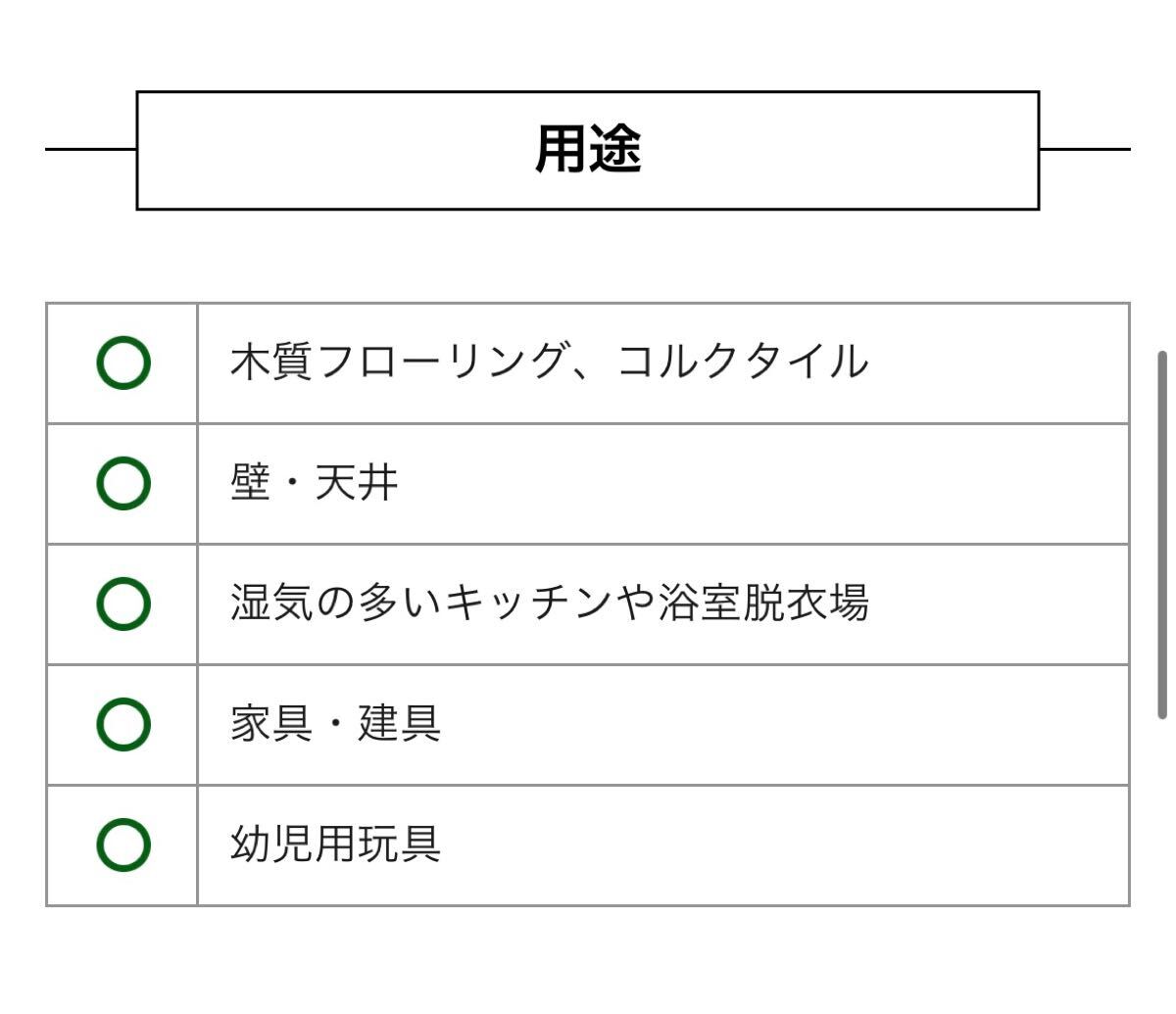This screenshot has height=1014, width=1176.
Task: Click the コルクタイル text
Action: (742, 362)
